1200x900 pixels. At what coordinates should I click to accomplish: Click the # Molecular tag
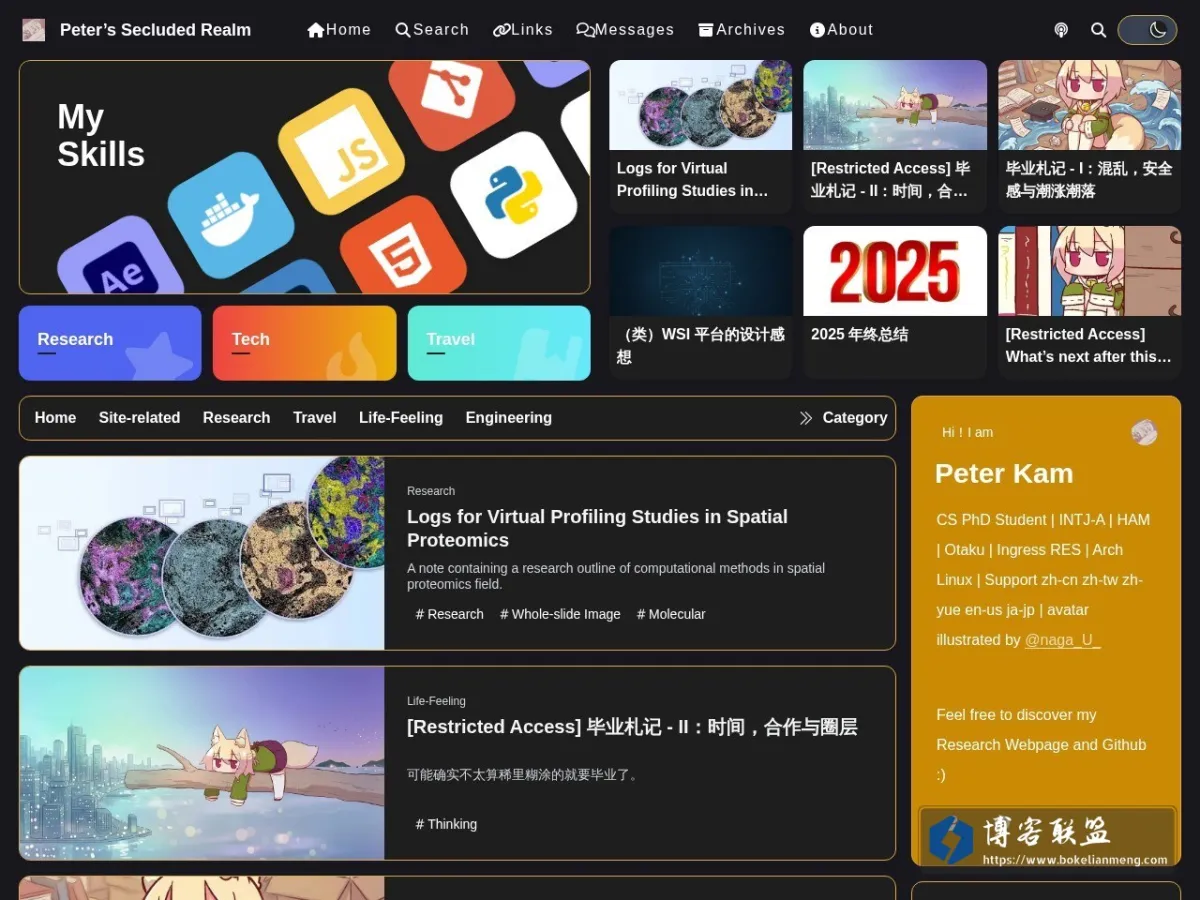click(671, 614)
